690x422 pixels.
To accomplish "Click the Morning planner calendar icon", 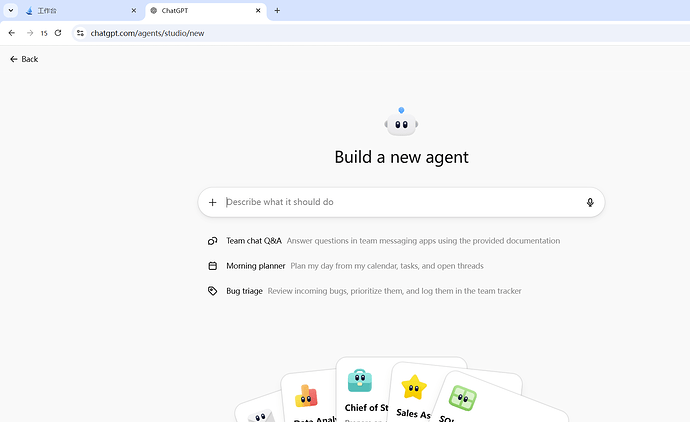I will [x=213, y=266].
